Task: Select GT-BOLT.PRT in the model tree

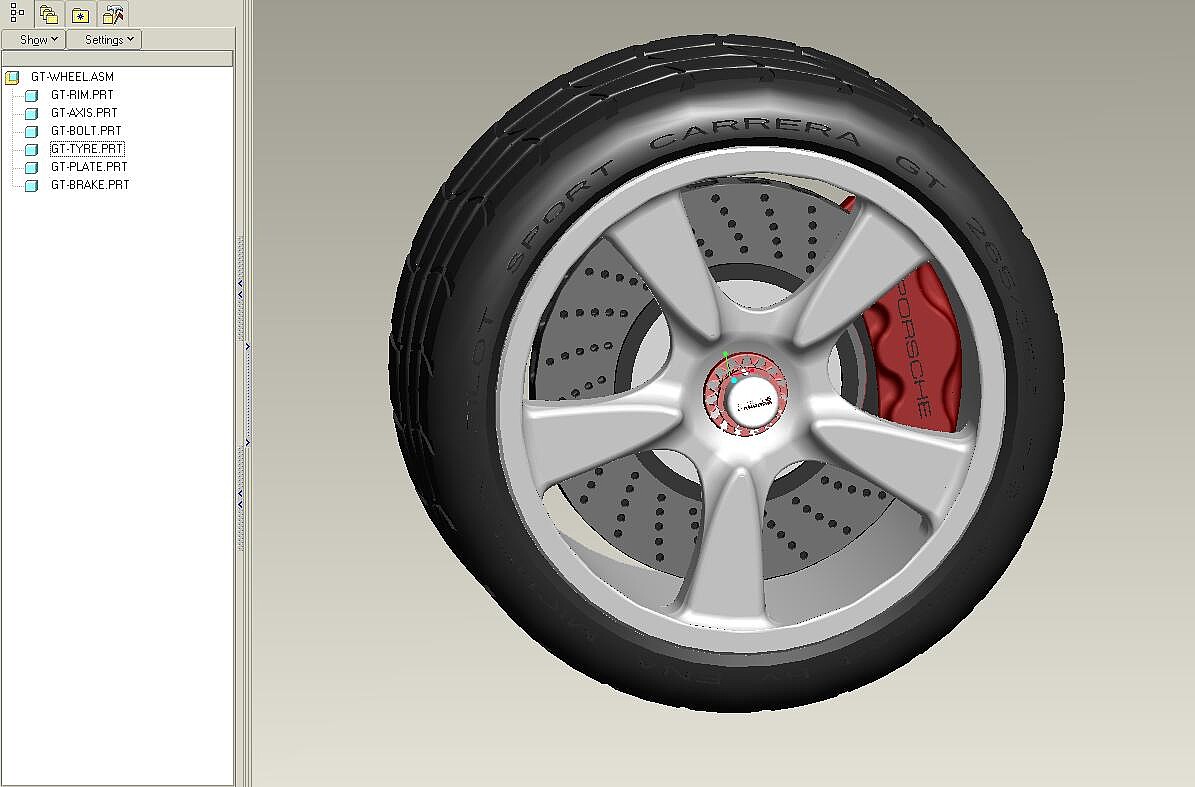Action: tap(86, 130)
